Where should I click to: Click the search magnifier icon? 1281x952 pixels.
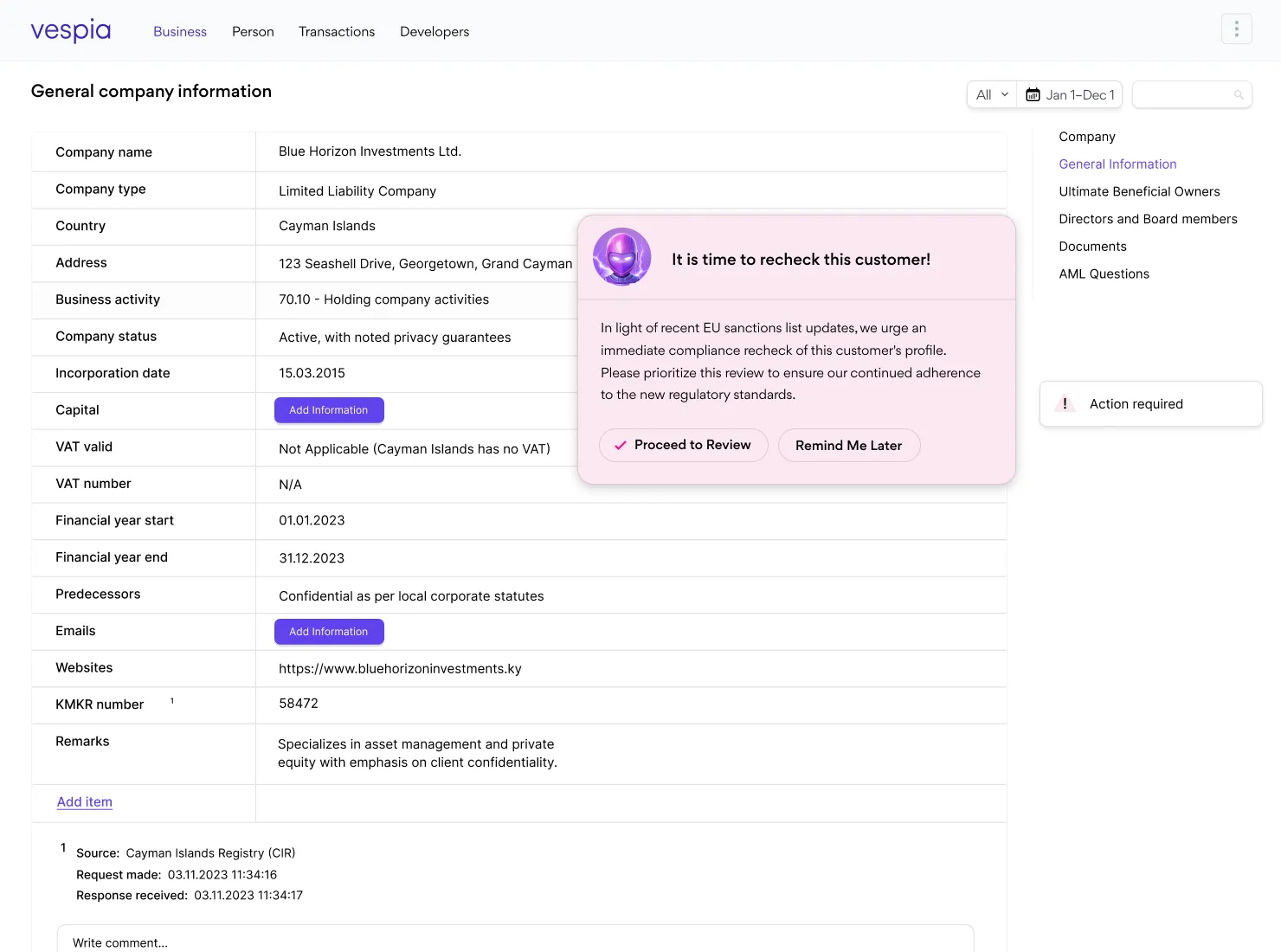point(1238,94)
